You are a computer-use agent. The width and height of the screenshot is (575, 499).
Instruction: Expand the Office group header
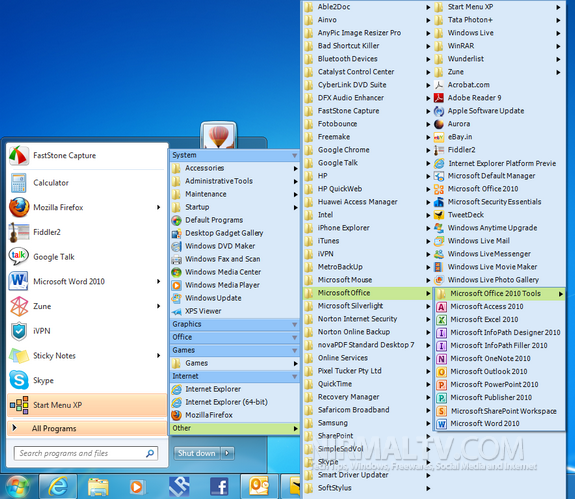235,337
